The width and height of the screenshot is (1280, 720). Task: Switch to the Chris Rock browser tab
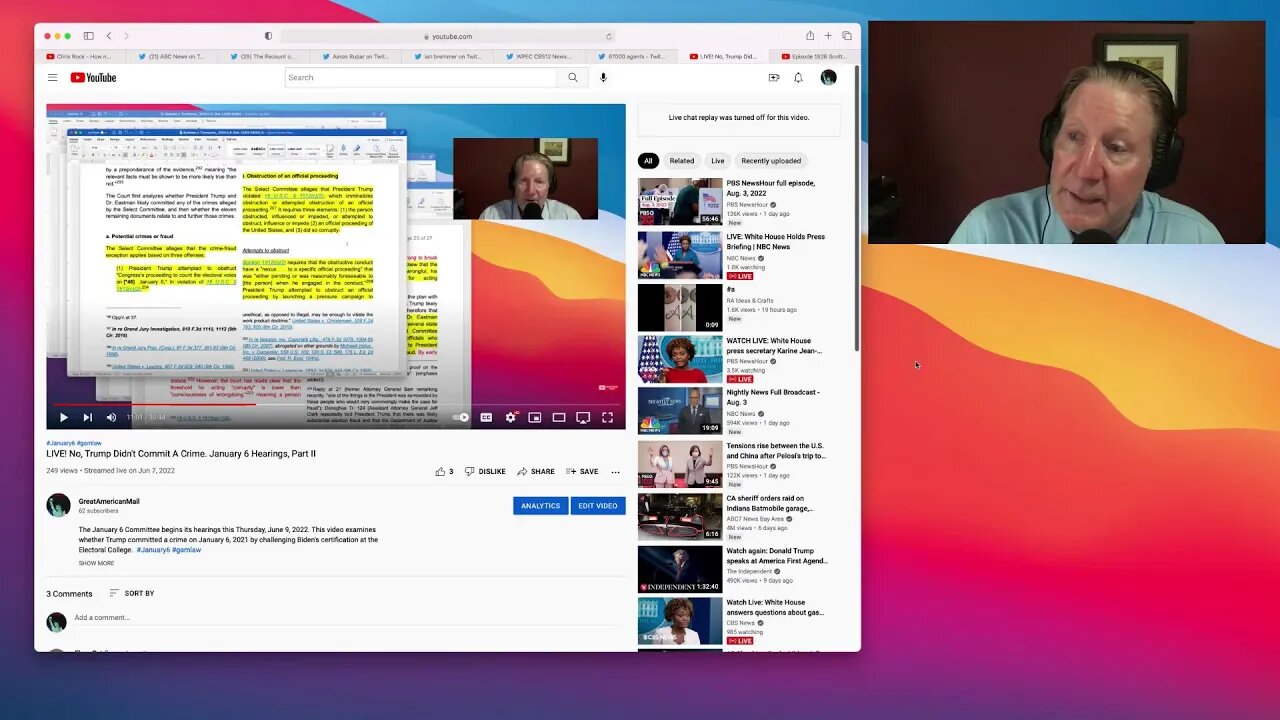coord(79,56)
